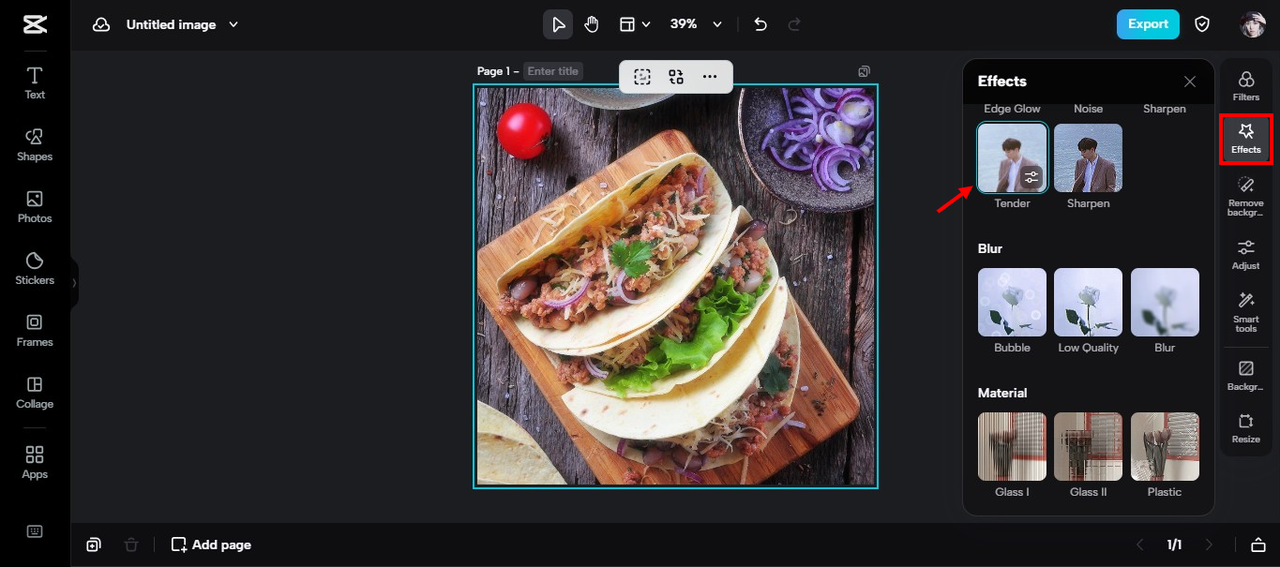1280x567 pixels.
Task: Open keyboard shortcuts icon in sidebar
Action: tap(35, 531)
